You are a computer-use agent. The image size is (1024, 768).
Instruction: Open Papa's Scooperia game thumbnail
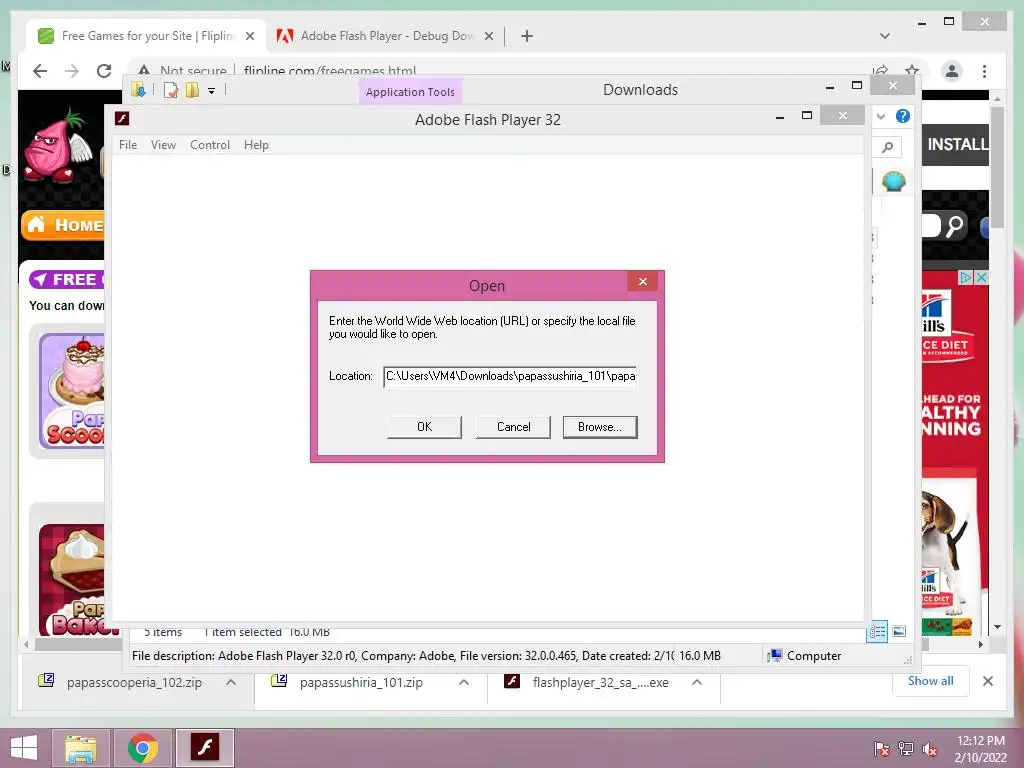coord(72,391)
